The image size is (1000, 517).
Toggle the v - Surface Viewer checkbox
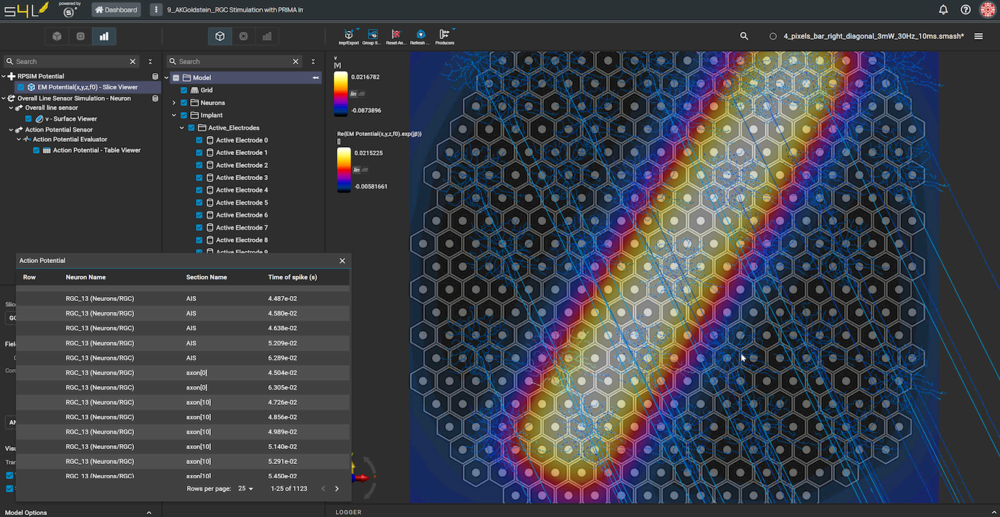(28, 119)
